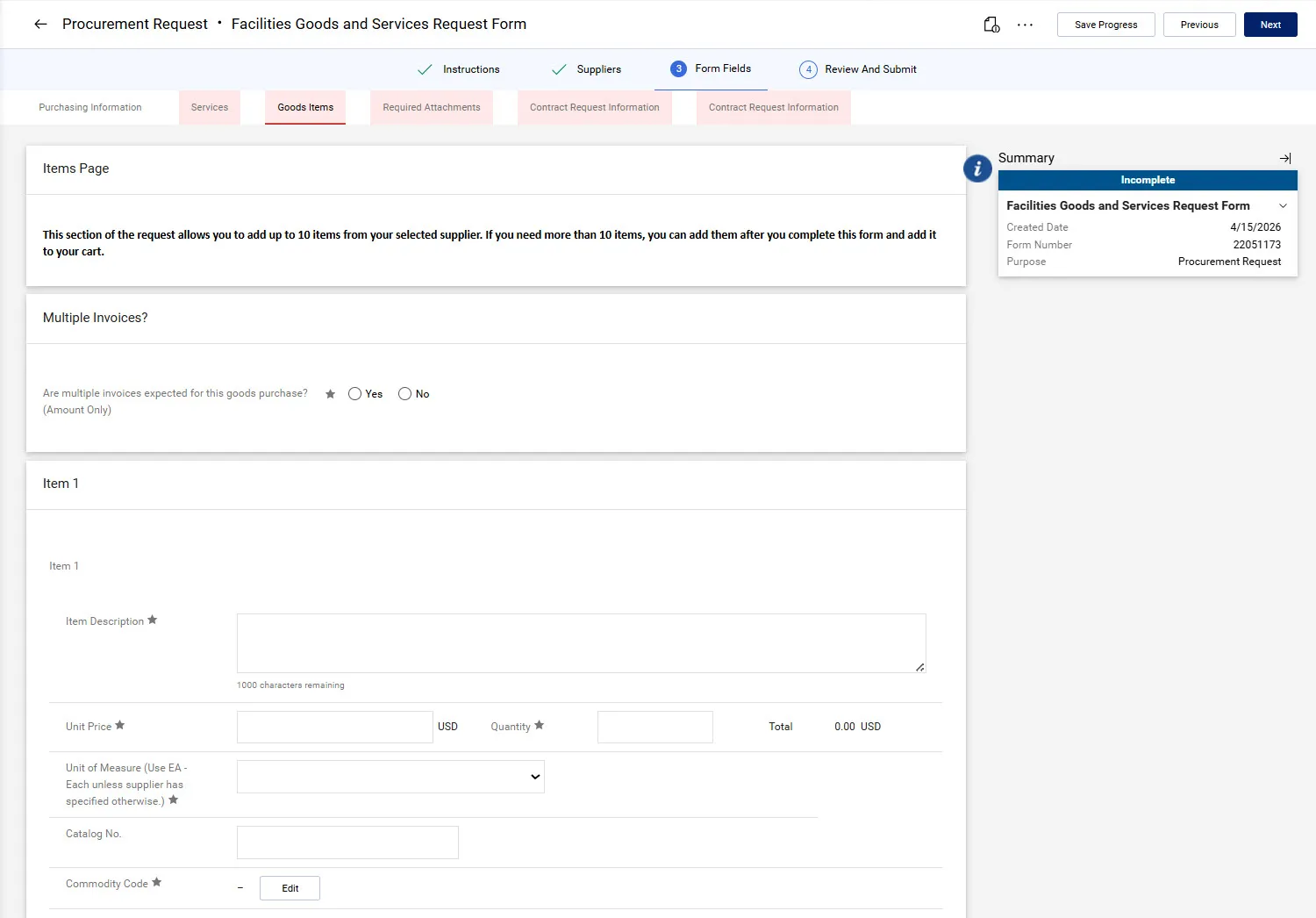Switch to the Services tab

[x=210, y=107]
